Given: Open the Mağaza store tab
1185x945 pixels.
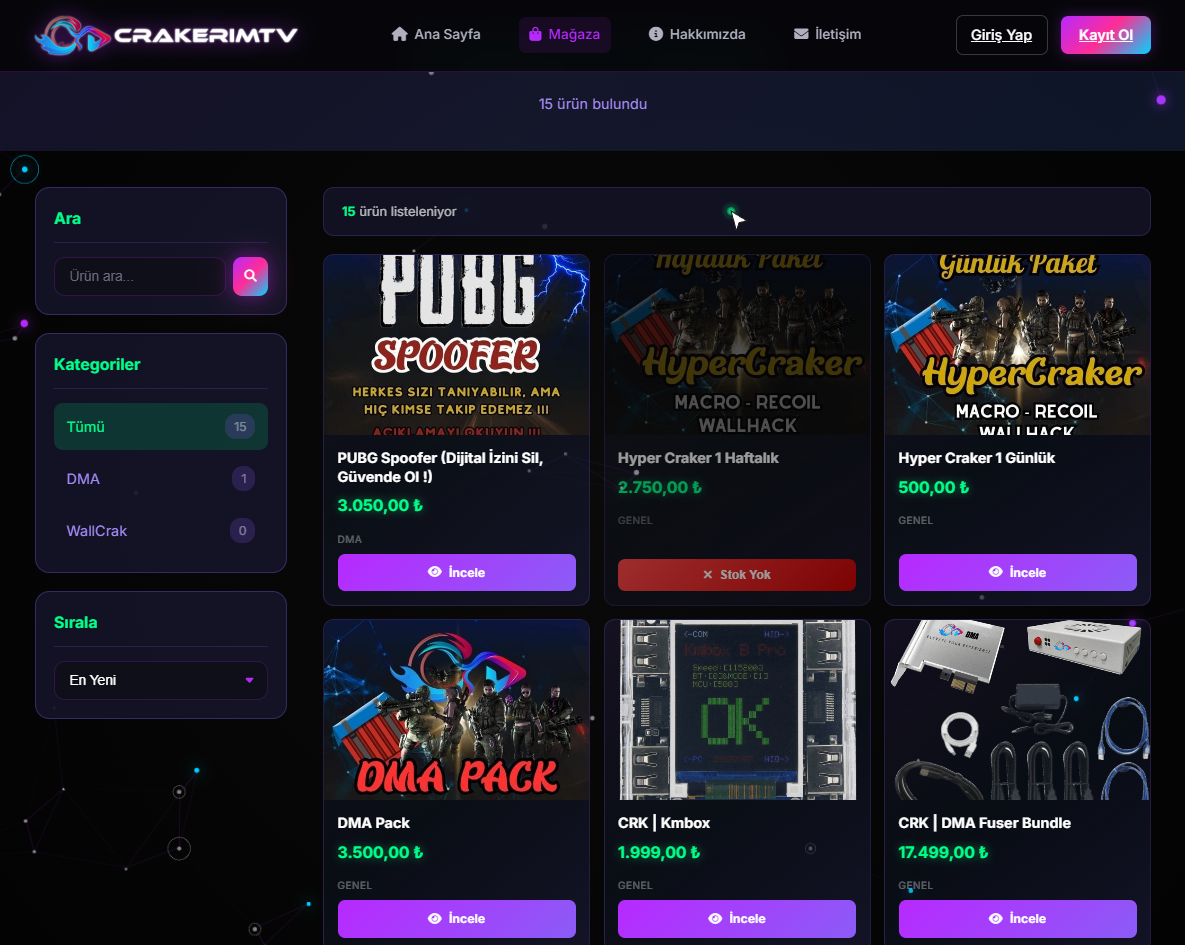Looking at the screenshot, I should coord(565,34).
